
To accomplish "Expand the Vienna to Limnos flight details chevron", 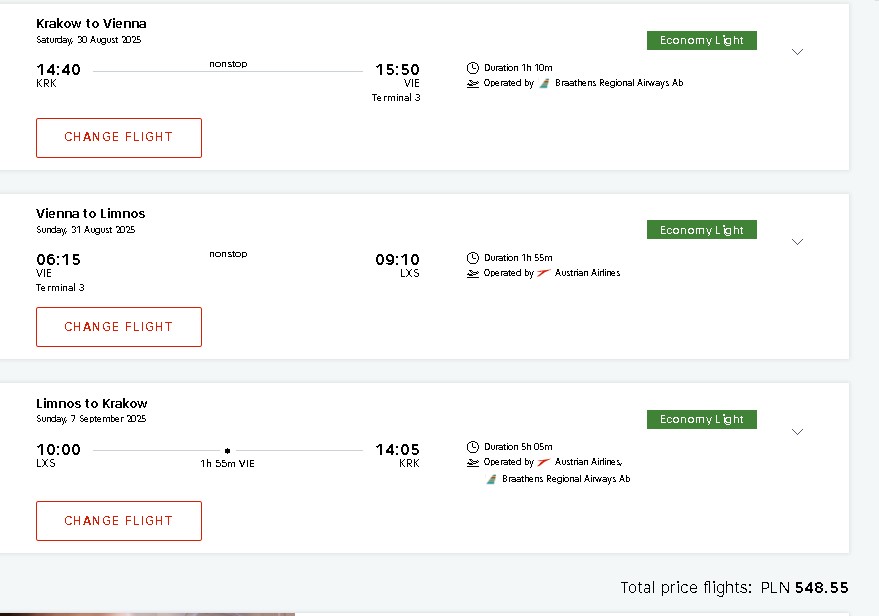I will (797, 242).
